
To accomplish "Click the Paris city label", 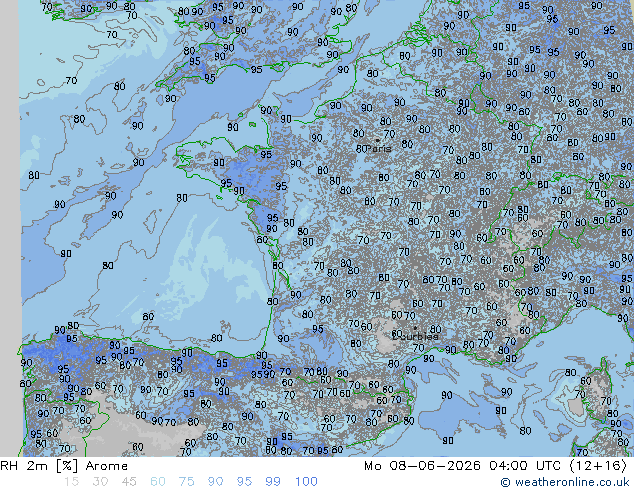I will point(379,149).
